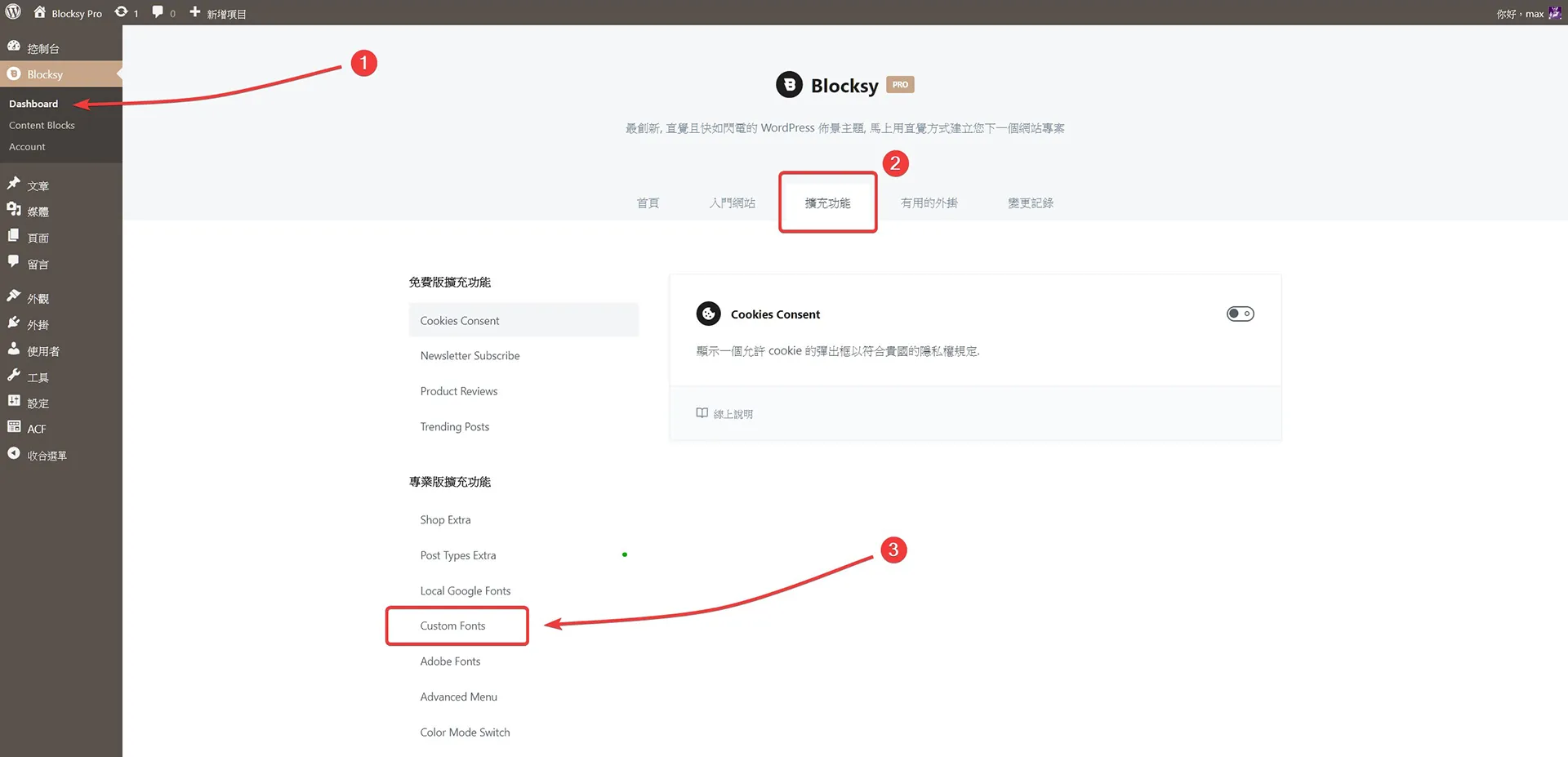Open the 文章 posts menu label

click(38, 186)
